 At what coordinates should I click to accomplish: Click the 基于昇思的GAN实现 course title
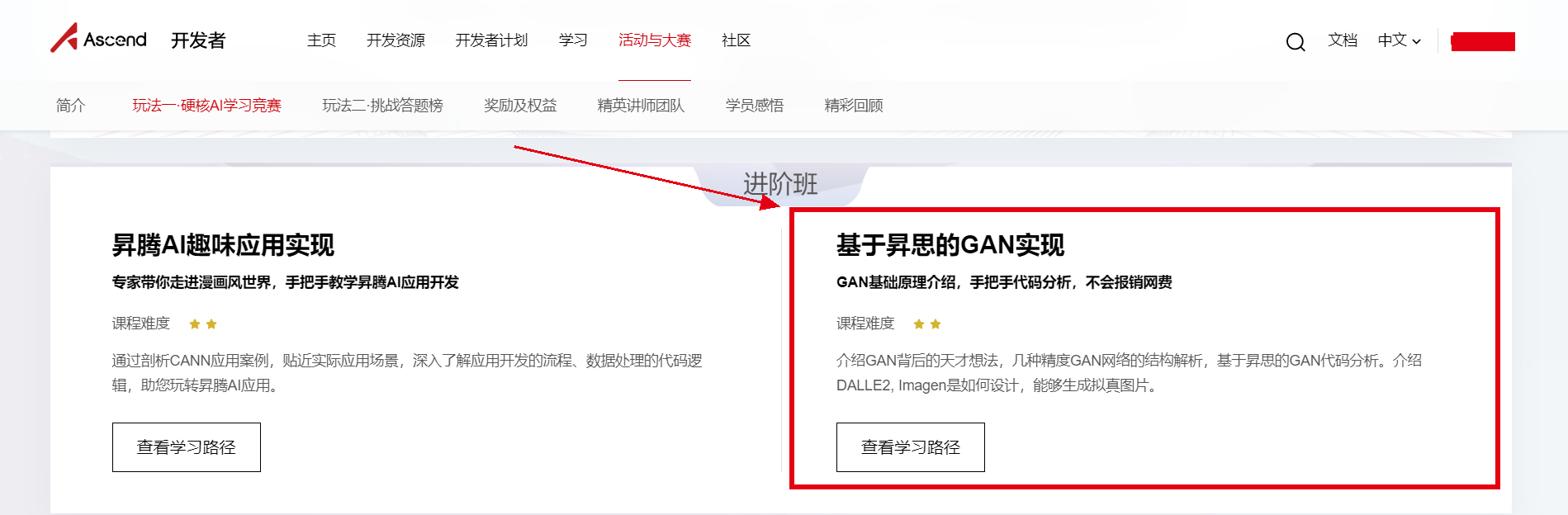950,245
